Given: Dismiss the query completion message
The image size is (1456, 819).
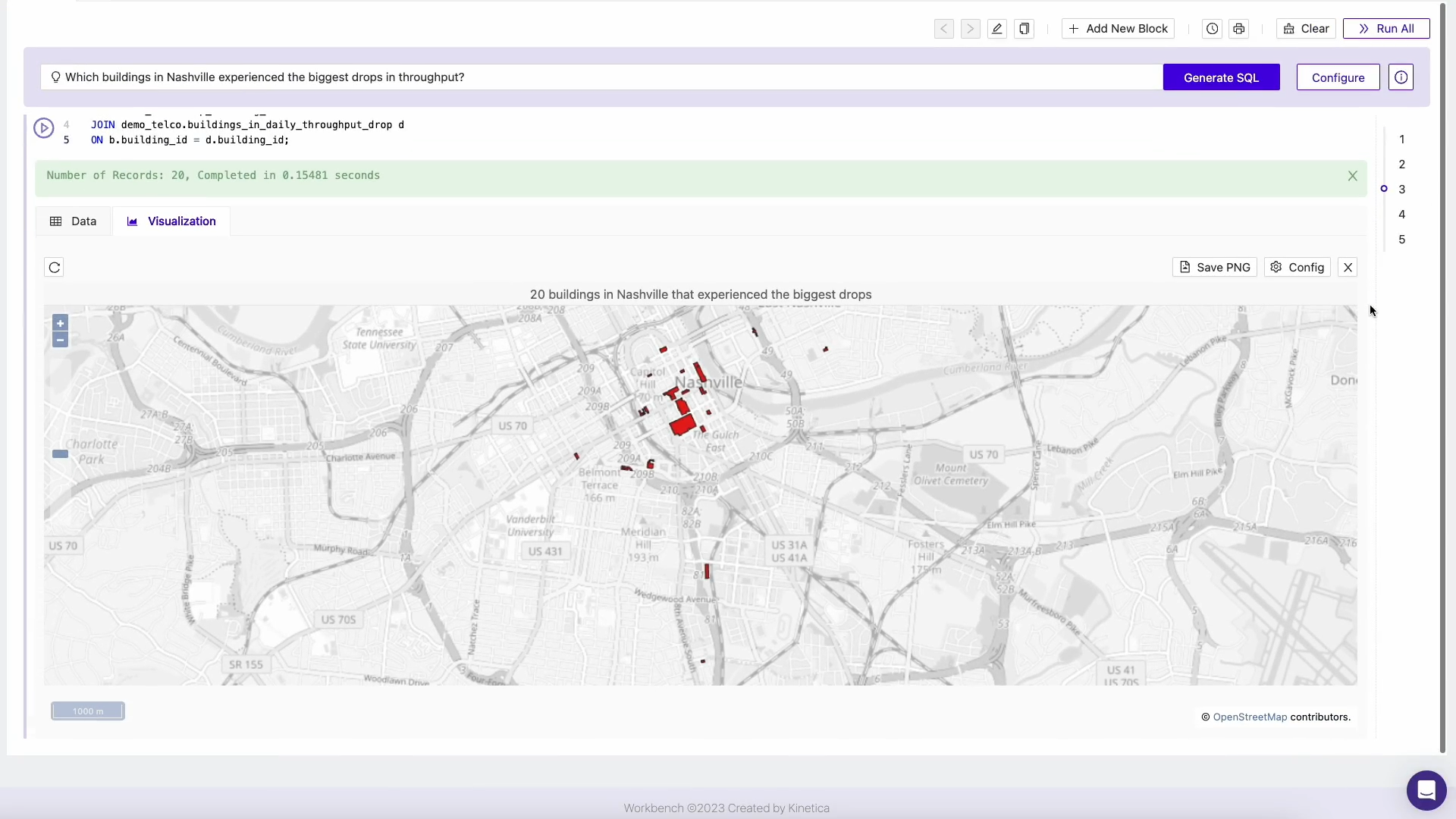Looking at the screenshot, I should (1354, 175).
